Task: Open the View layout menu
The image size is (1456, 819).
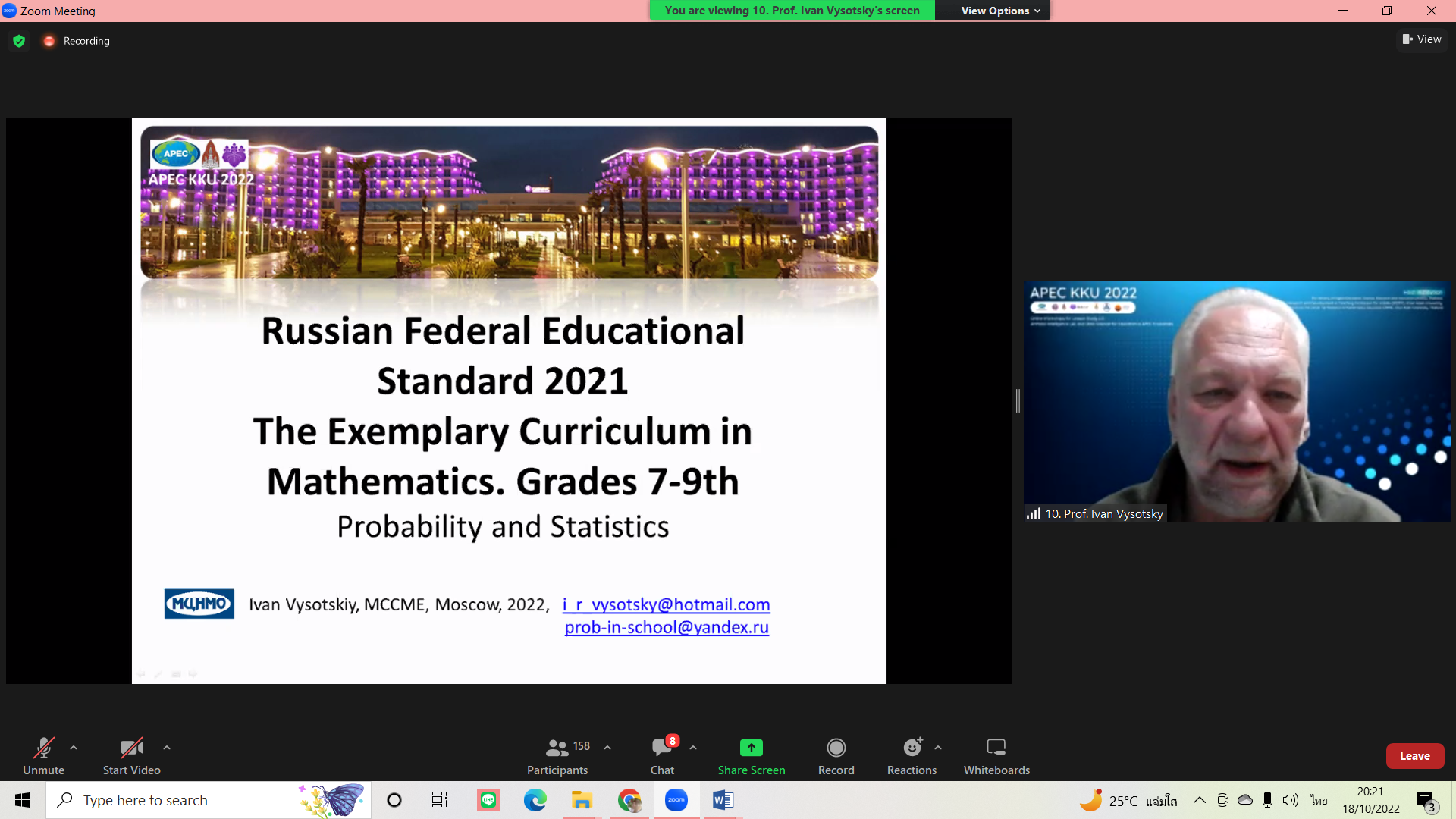Action: point(1422,39)
